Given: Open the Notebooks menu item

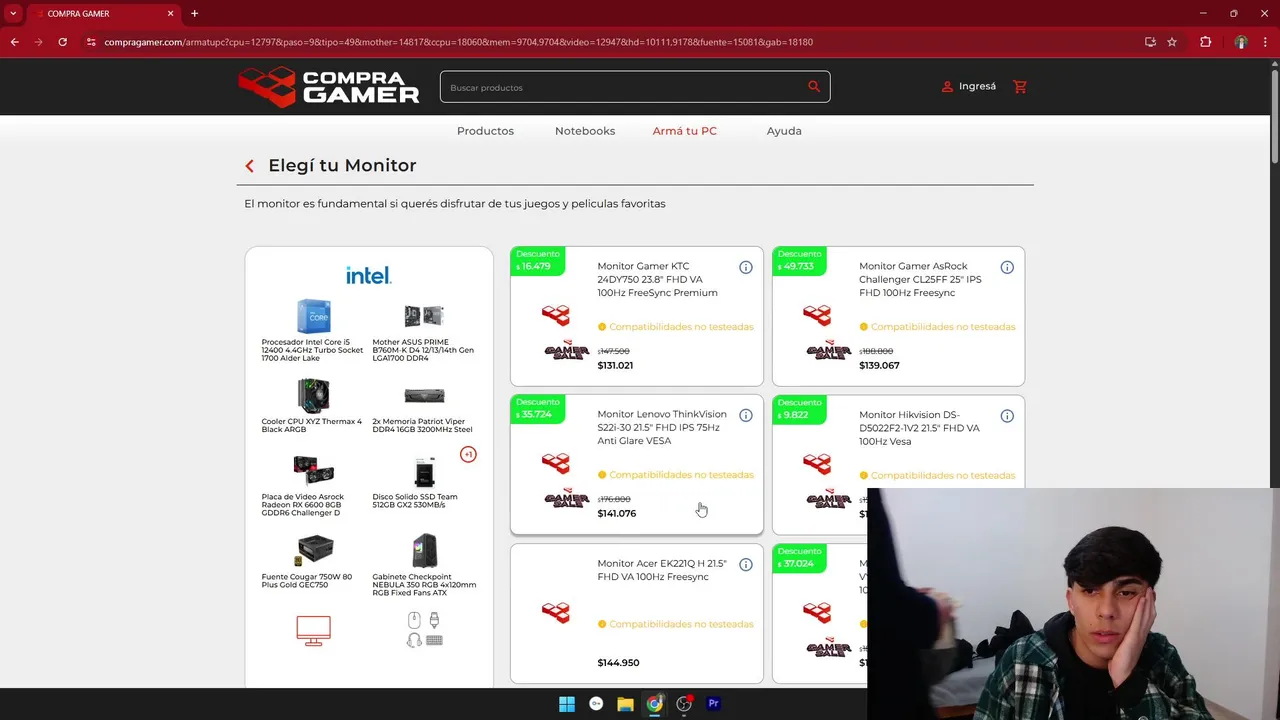Looking at the screenshot, I should point(585,131).
